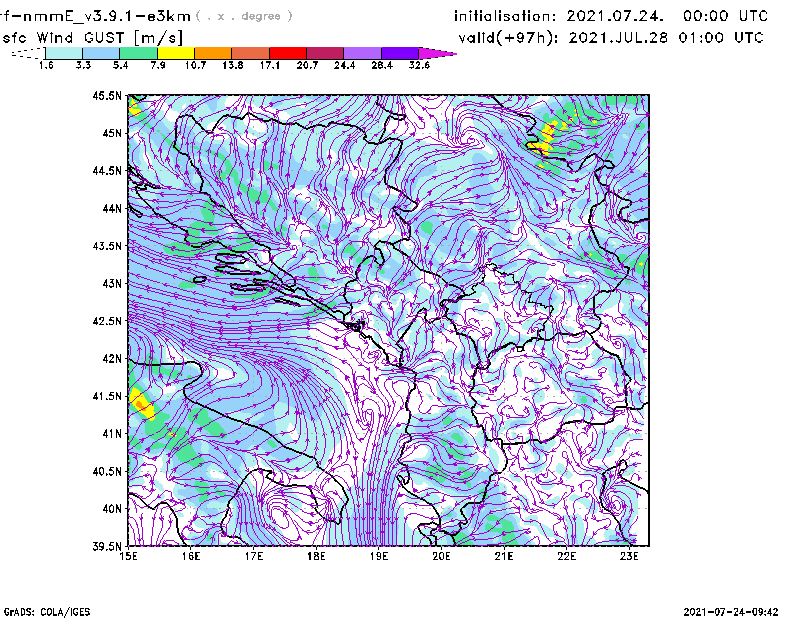Click the colorbar value label '1.6'

pyautogui.click(x=46, y=65)
